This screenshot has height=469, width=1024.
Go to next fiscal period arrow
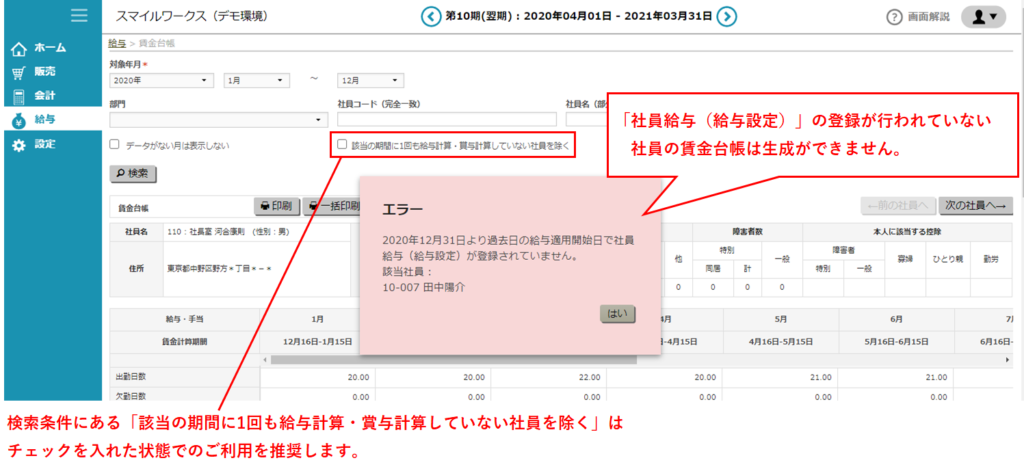tap(727, 16)
